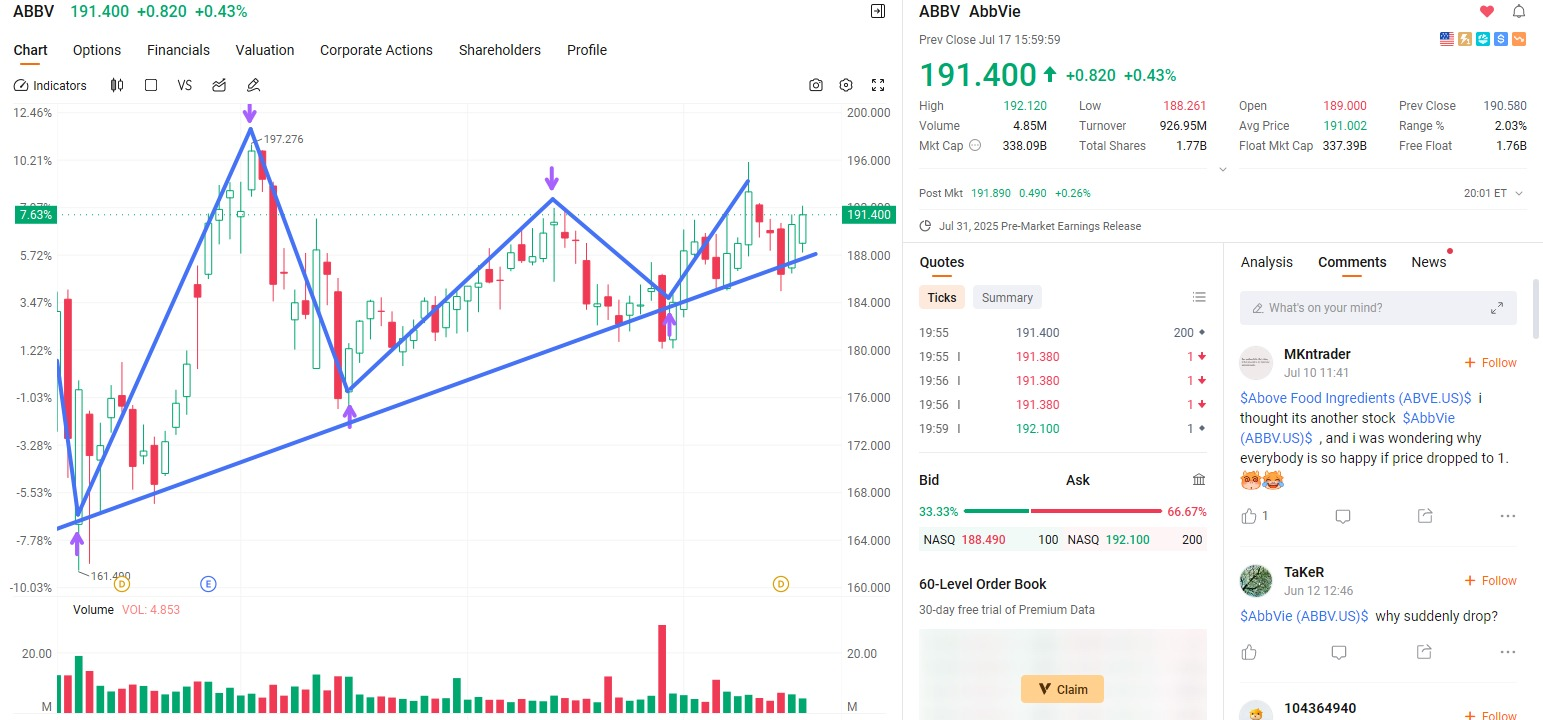Like MKntrader's comment
Screen dimensions: 1543x720
pos(1249,516)
